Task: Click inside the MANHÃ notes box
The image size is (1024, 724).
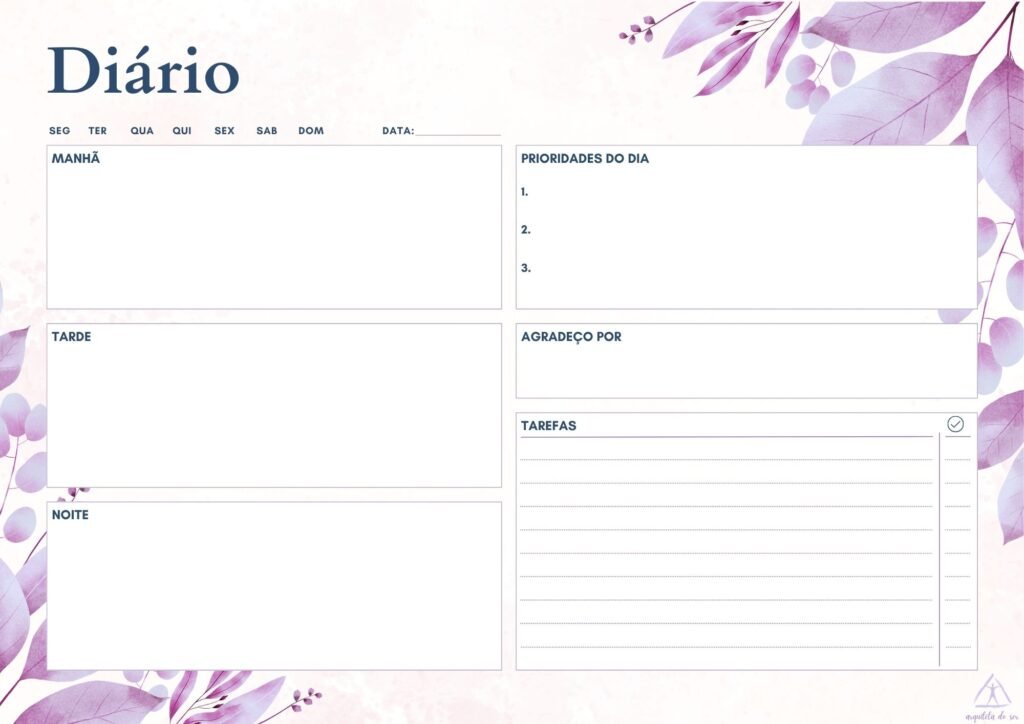Action: (x=273, y=235)
